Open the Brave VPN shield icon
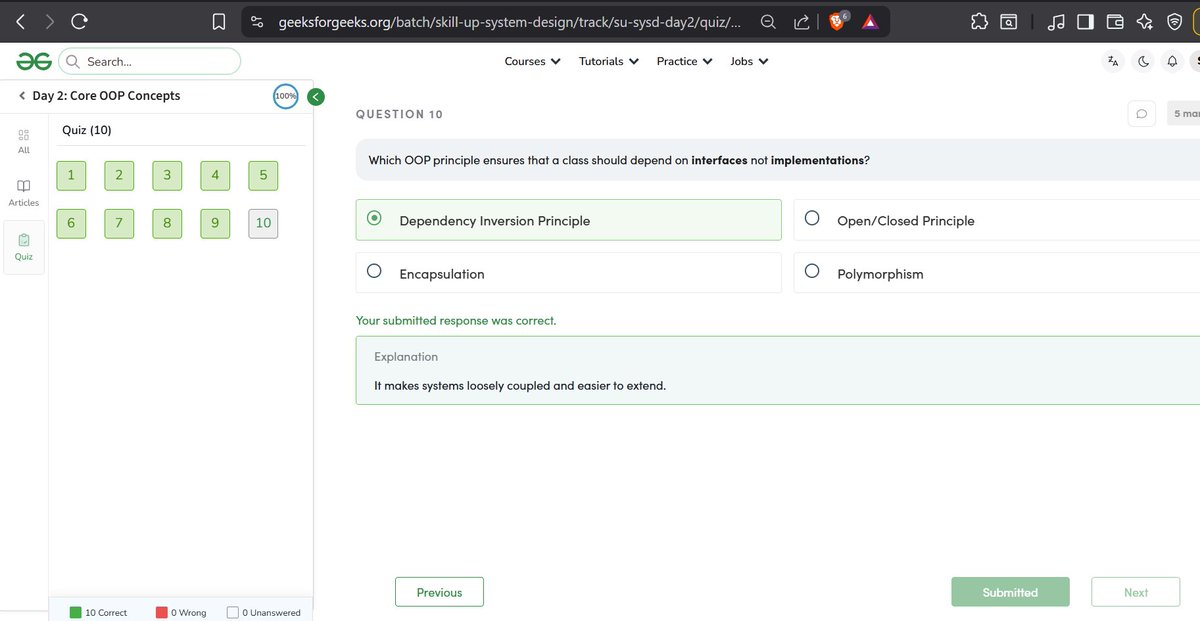The height and width of the screenshot is (621, 1200). [1175, 21]
